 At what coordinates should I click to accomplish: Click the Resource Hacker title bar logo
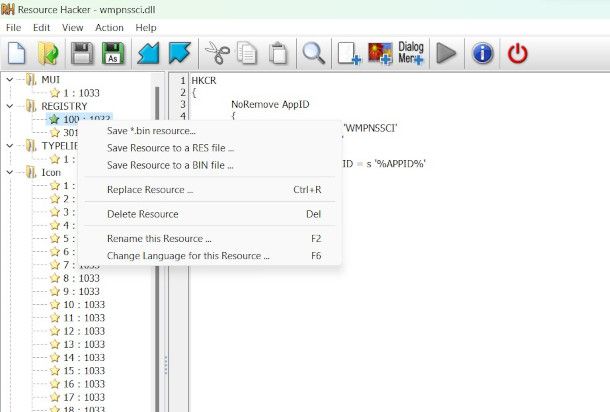[x=8, y=9]
